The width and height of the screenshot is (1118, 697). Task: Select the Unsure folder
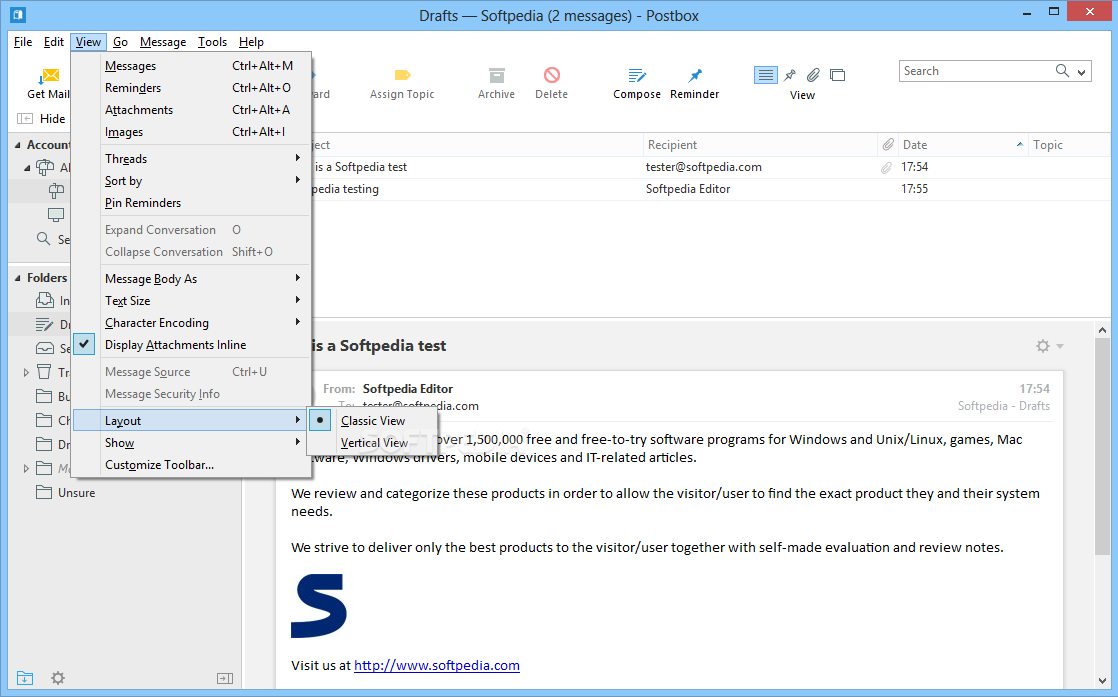(76, 492)
